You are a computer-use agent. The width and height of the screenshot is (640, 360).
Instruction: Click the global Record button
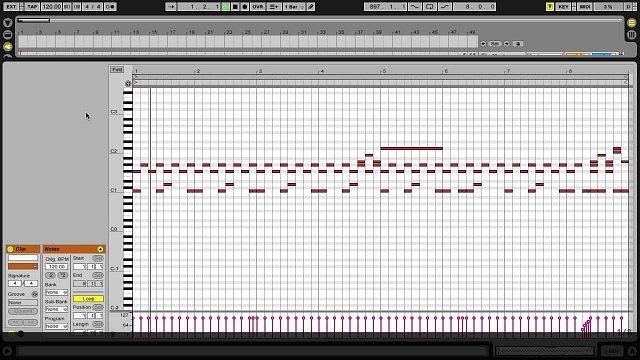pyautogui.click(x=245, y=7)
